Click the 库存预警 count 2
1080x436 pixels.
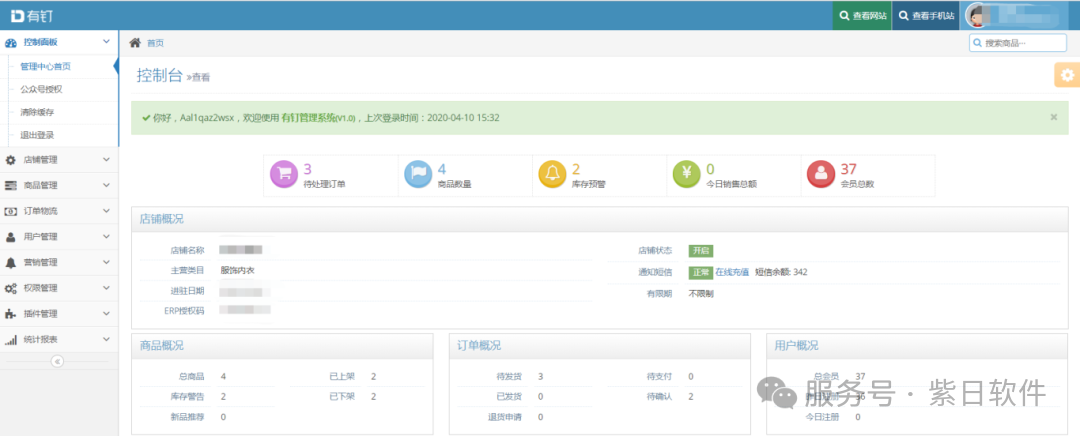[577, 169]
